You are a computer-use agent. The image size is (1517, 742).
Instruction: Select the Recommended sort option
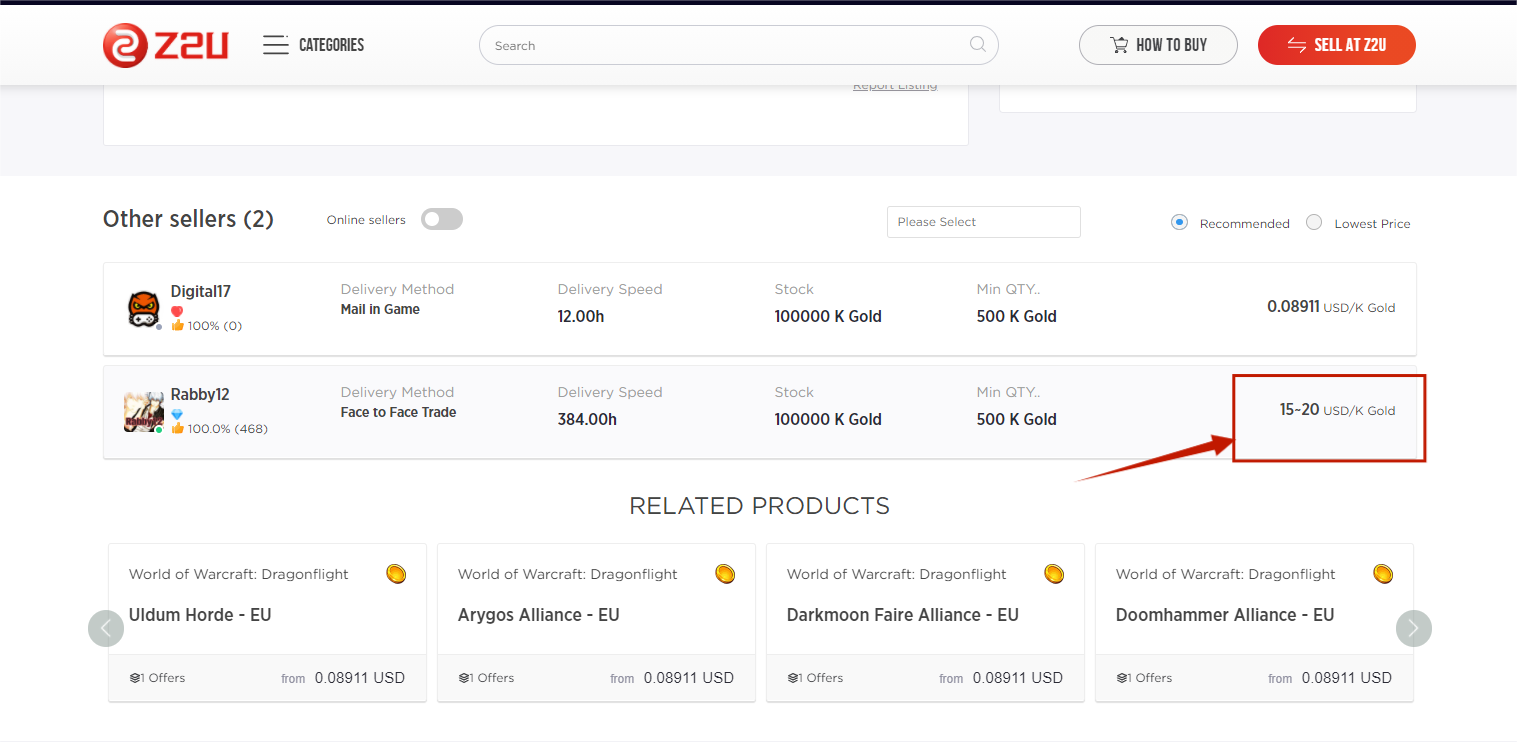click(1179, 222)
